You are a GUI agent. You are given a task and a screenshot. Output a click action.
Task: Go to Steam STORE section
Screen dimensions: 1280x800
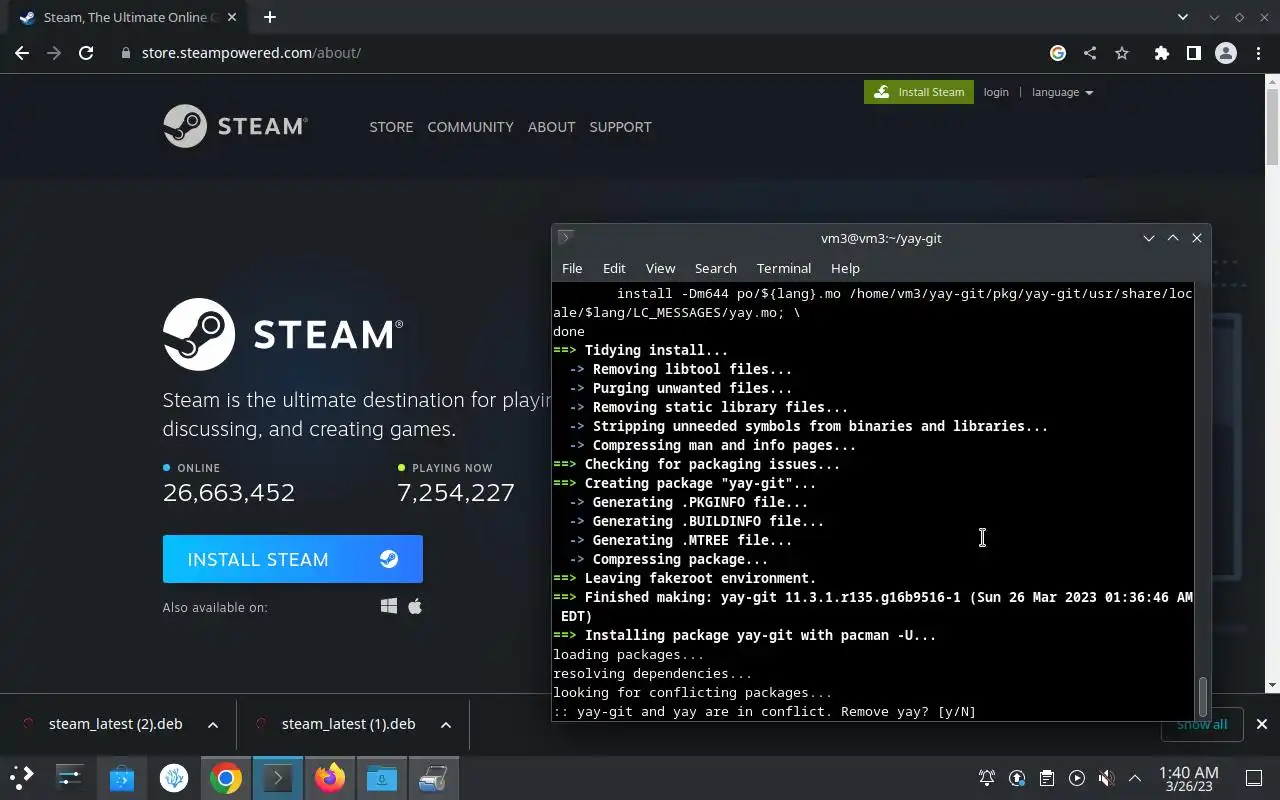click(391, 127)
